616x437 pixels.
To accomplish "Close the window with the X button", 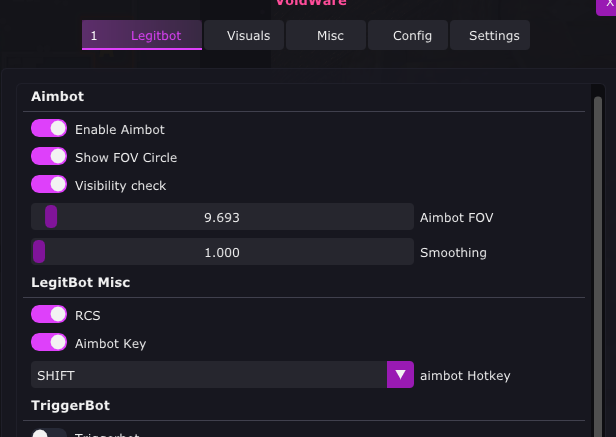I will (x=608, y=4).
